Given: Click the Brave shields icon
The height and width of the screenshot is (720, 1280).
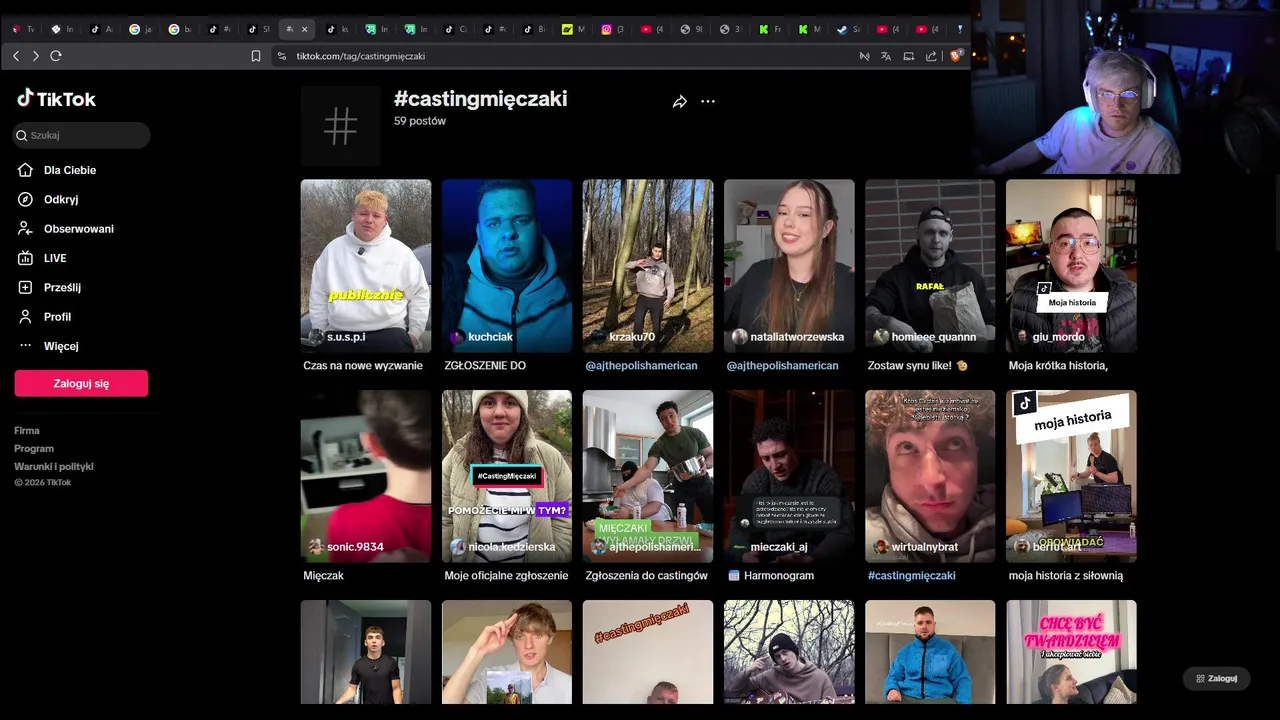Looking at the screenshot, I should click(955, 56).
